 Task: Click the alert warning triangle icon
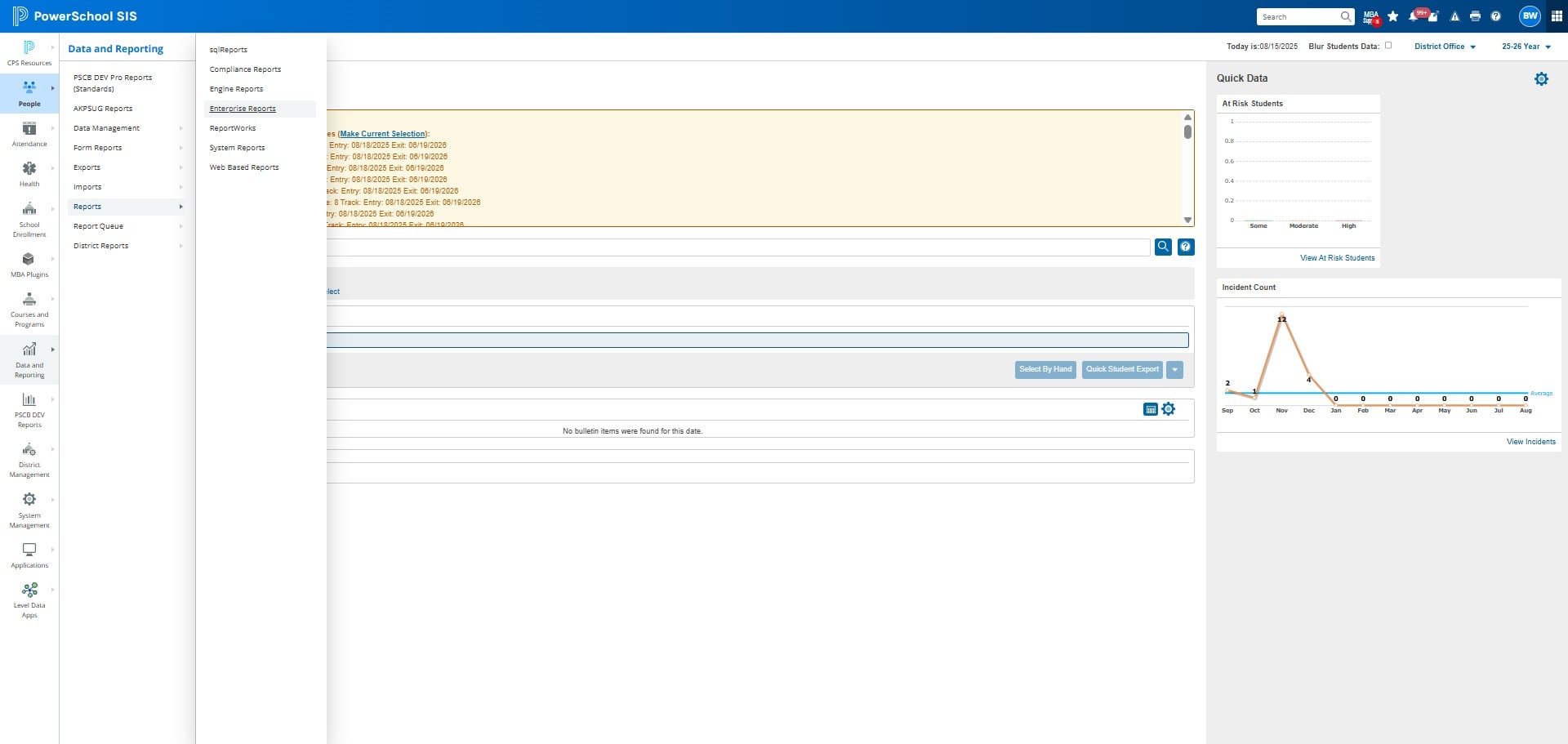(x=1454, y=16)
